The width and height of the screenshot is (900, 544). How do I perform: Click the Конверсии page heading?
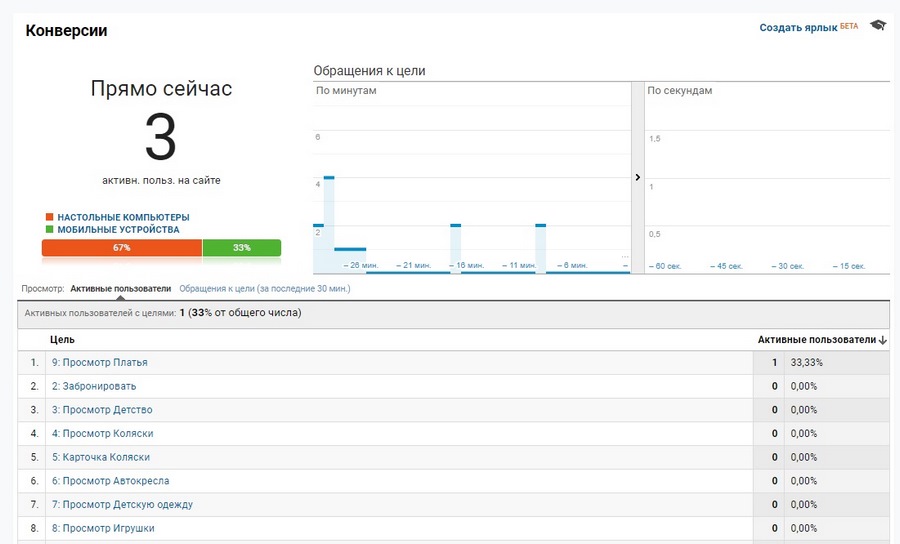[66, 30]
